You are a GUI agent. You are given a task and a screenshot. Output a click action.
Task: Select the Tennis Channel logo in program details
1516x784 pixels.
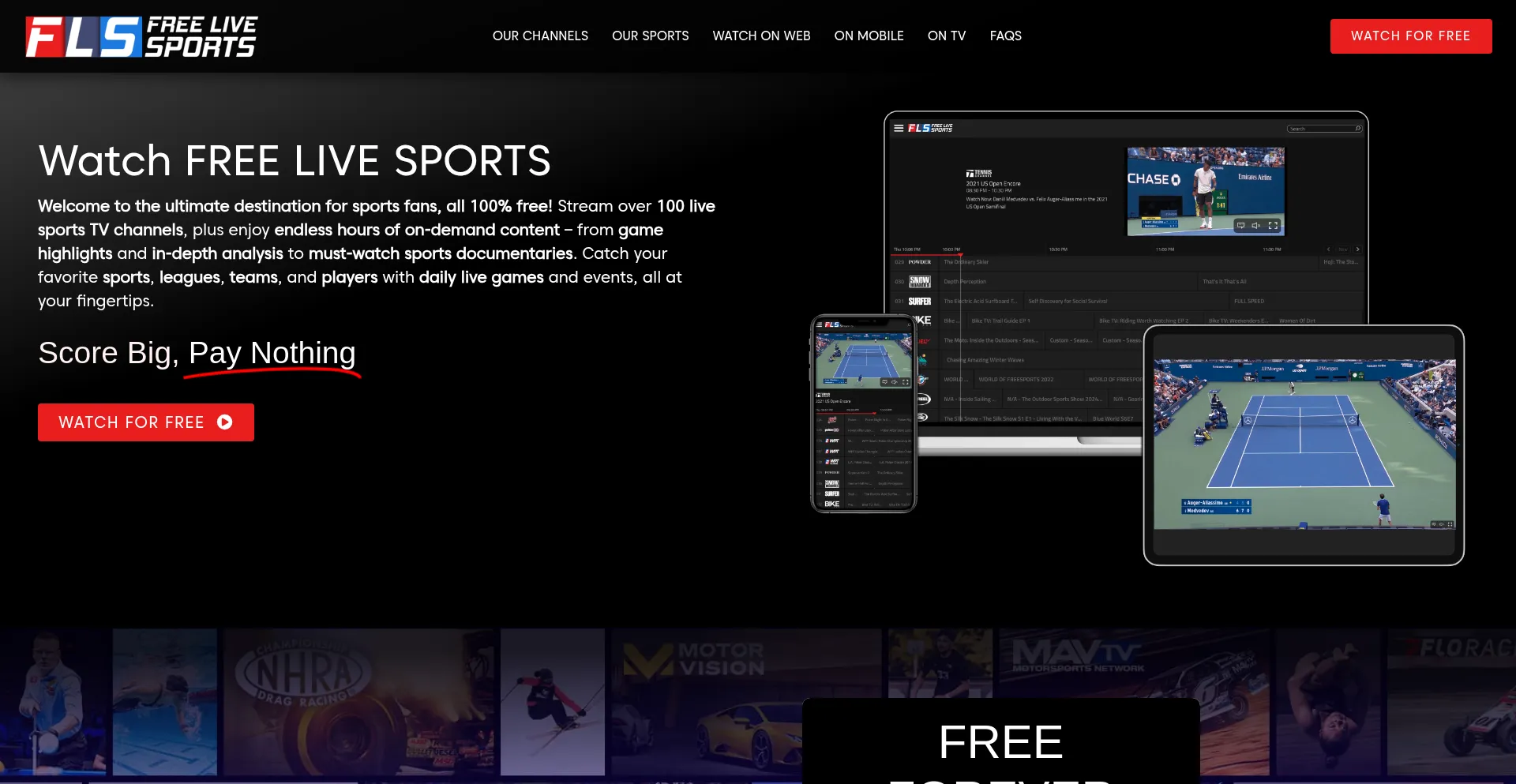[x=979, y=174]
